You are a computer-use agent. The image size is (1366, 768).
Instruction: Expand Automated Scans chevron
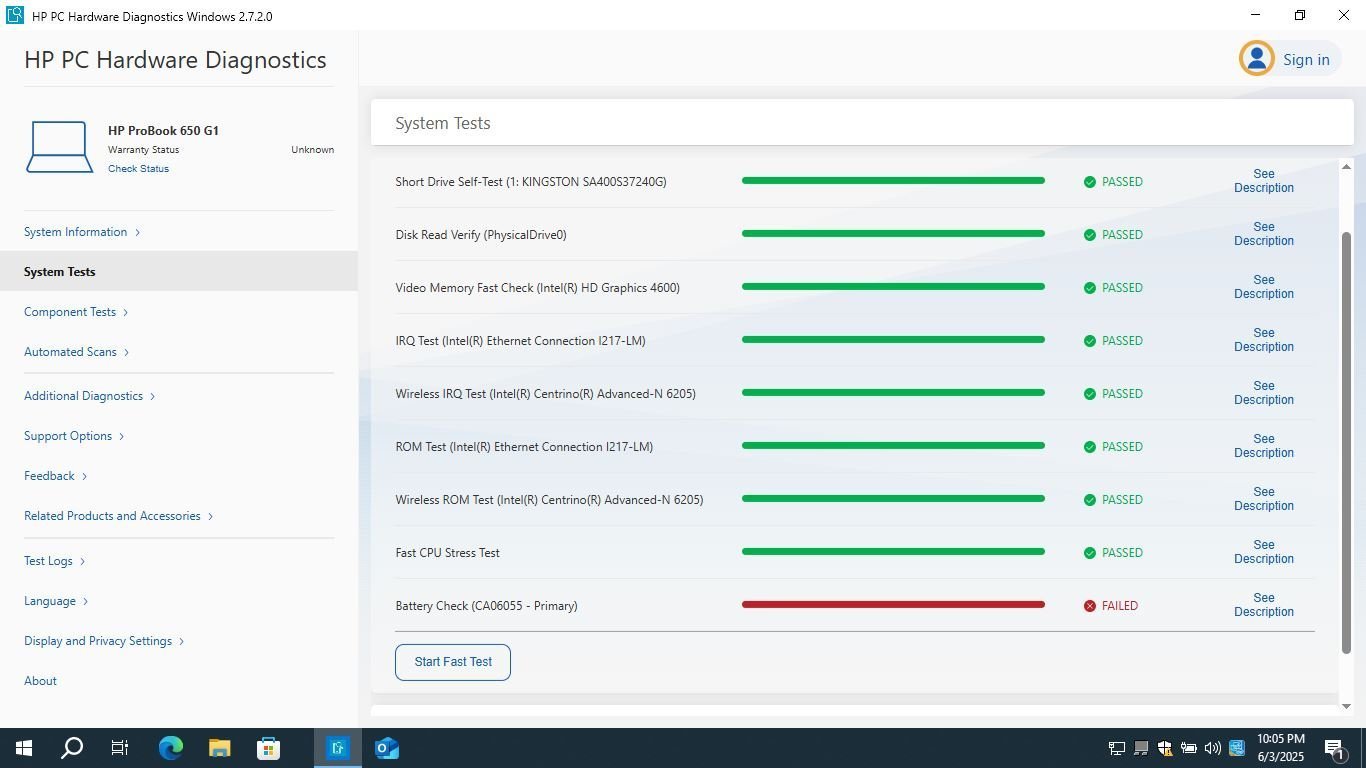[126, 352]
